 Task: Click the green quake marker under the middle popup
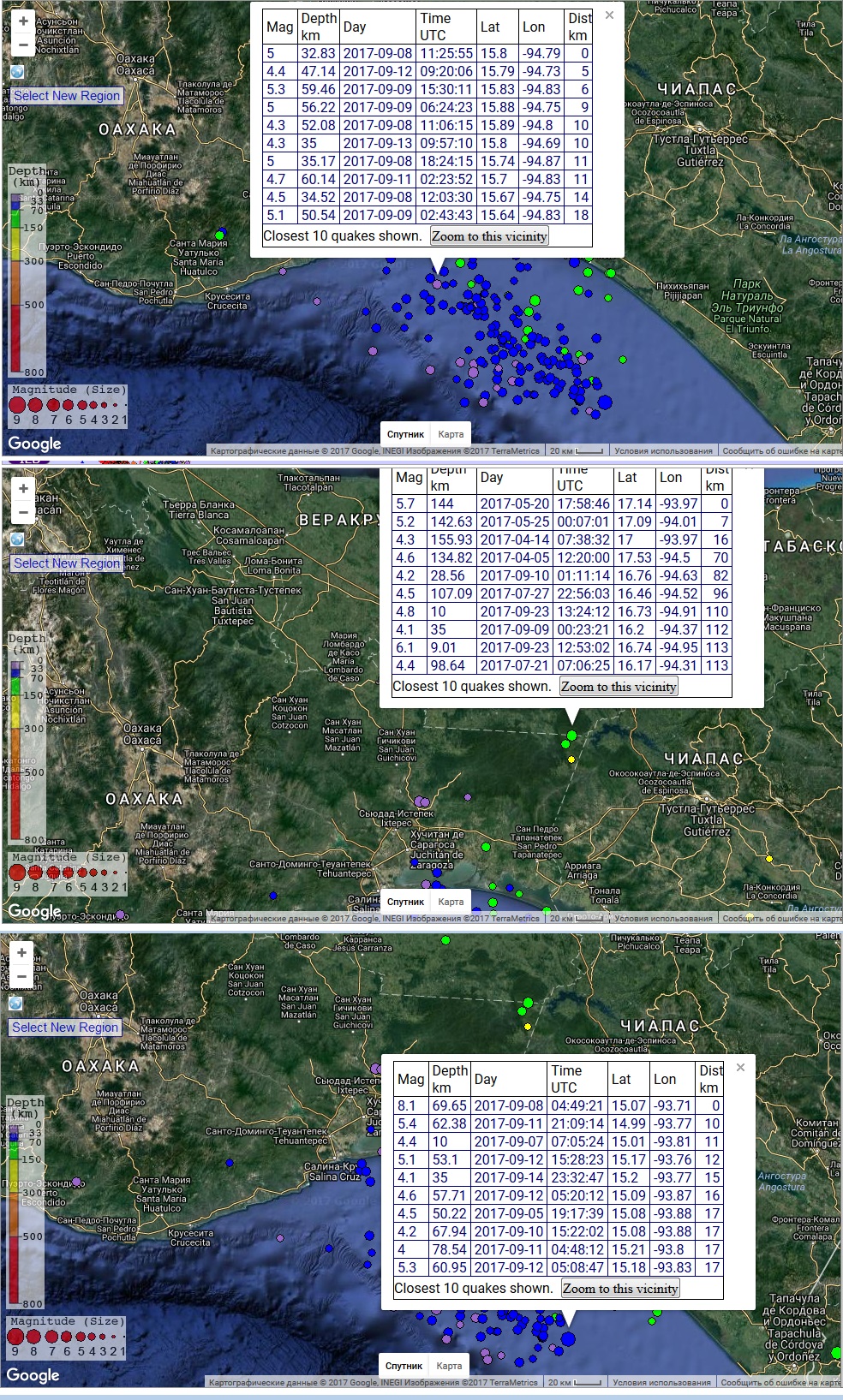pyautogui.click(x=571, y=736)
